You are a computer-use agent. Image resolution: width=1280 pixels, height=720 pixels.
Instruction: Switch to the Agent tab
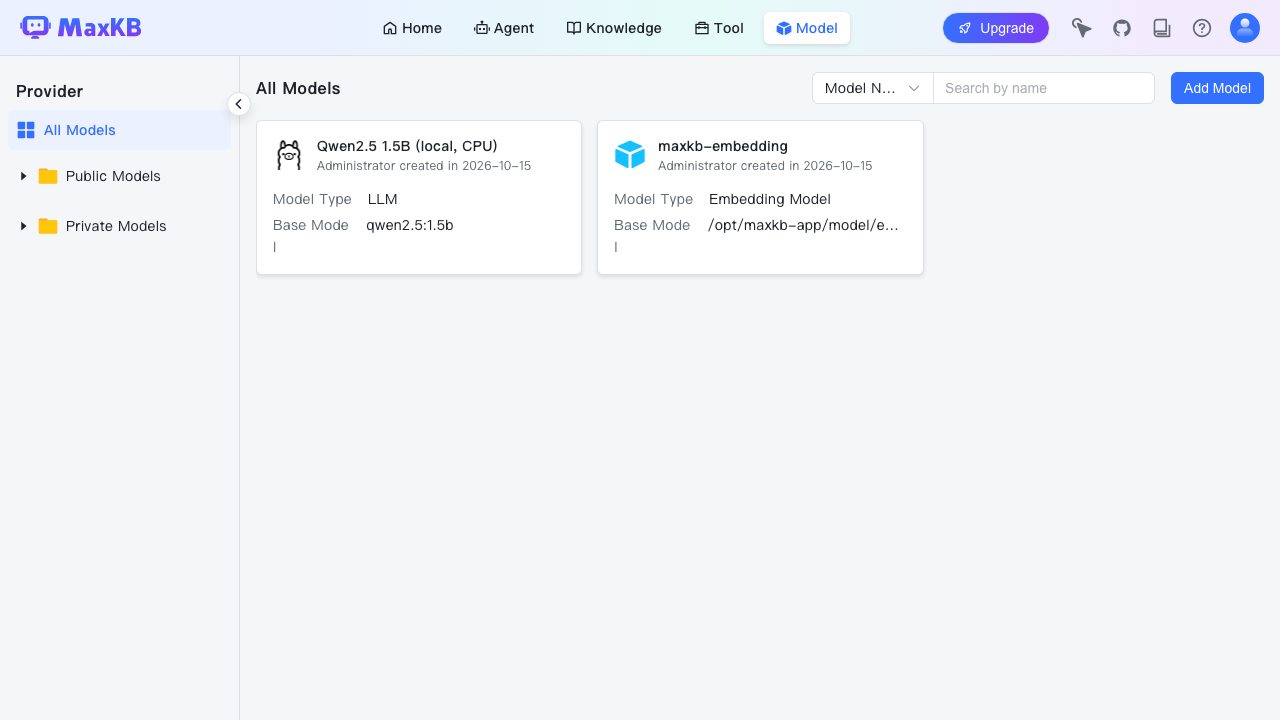coord(504,28)
